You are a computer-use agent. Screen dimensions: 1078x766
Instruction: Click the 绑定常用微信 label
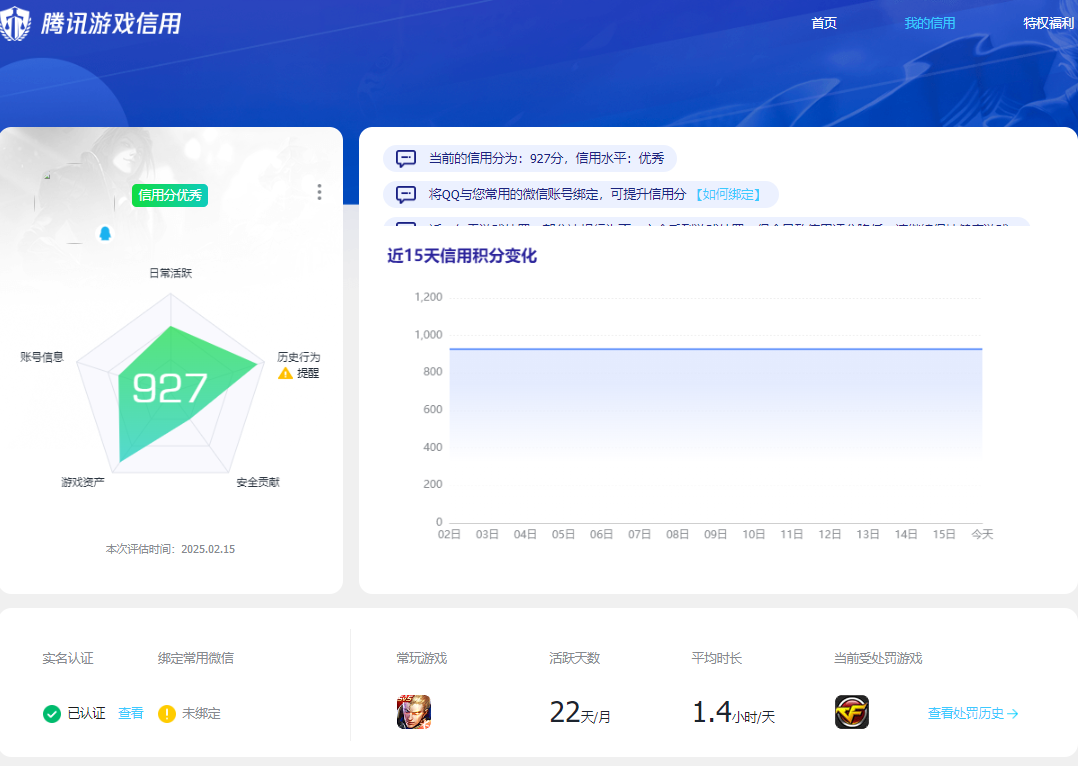click(x=196, y=659)
